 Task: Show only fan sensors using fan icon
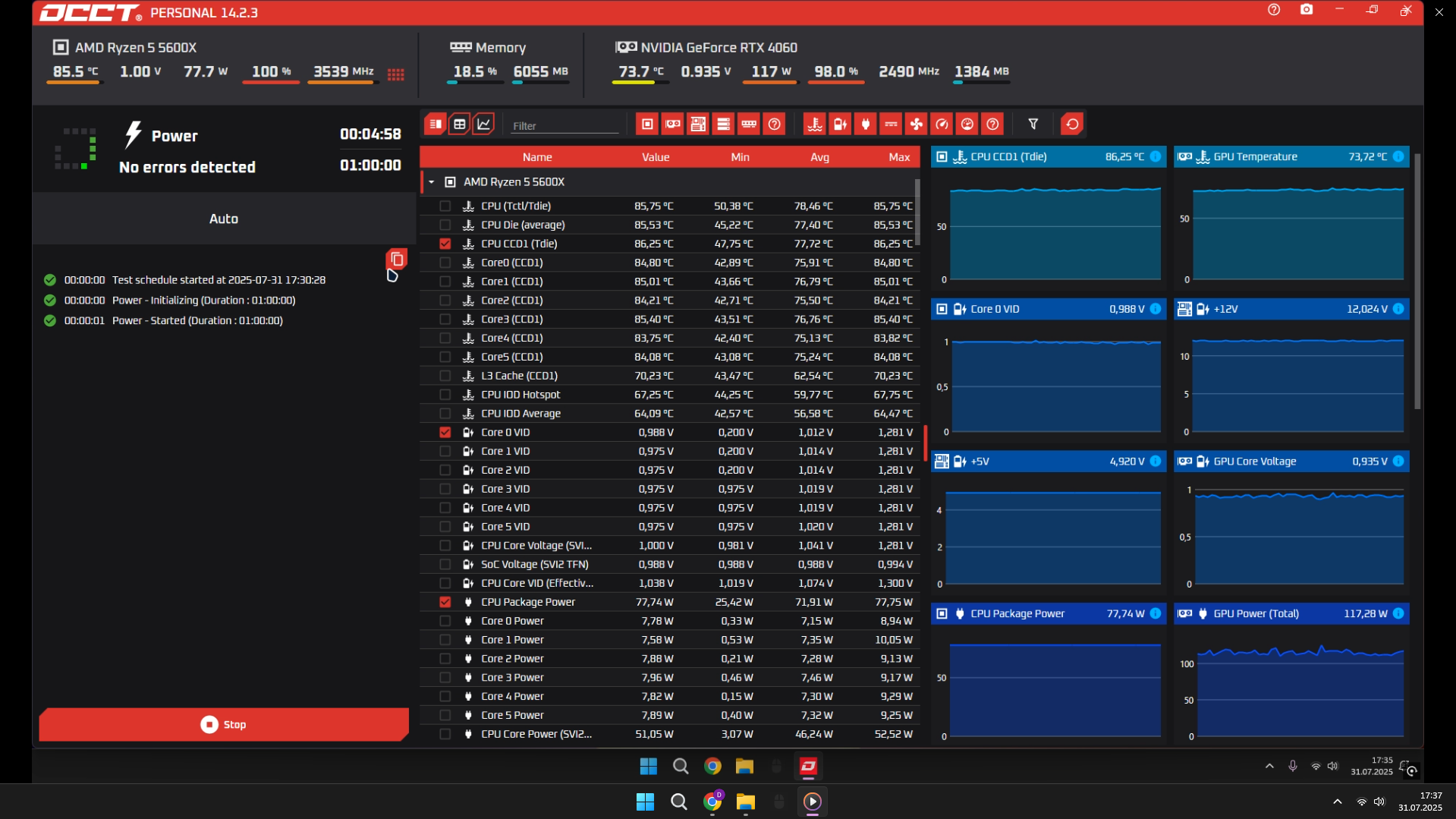point(917,124)
